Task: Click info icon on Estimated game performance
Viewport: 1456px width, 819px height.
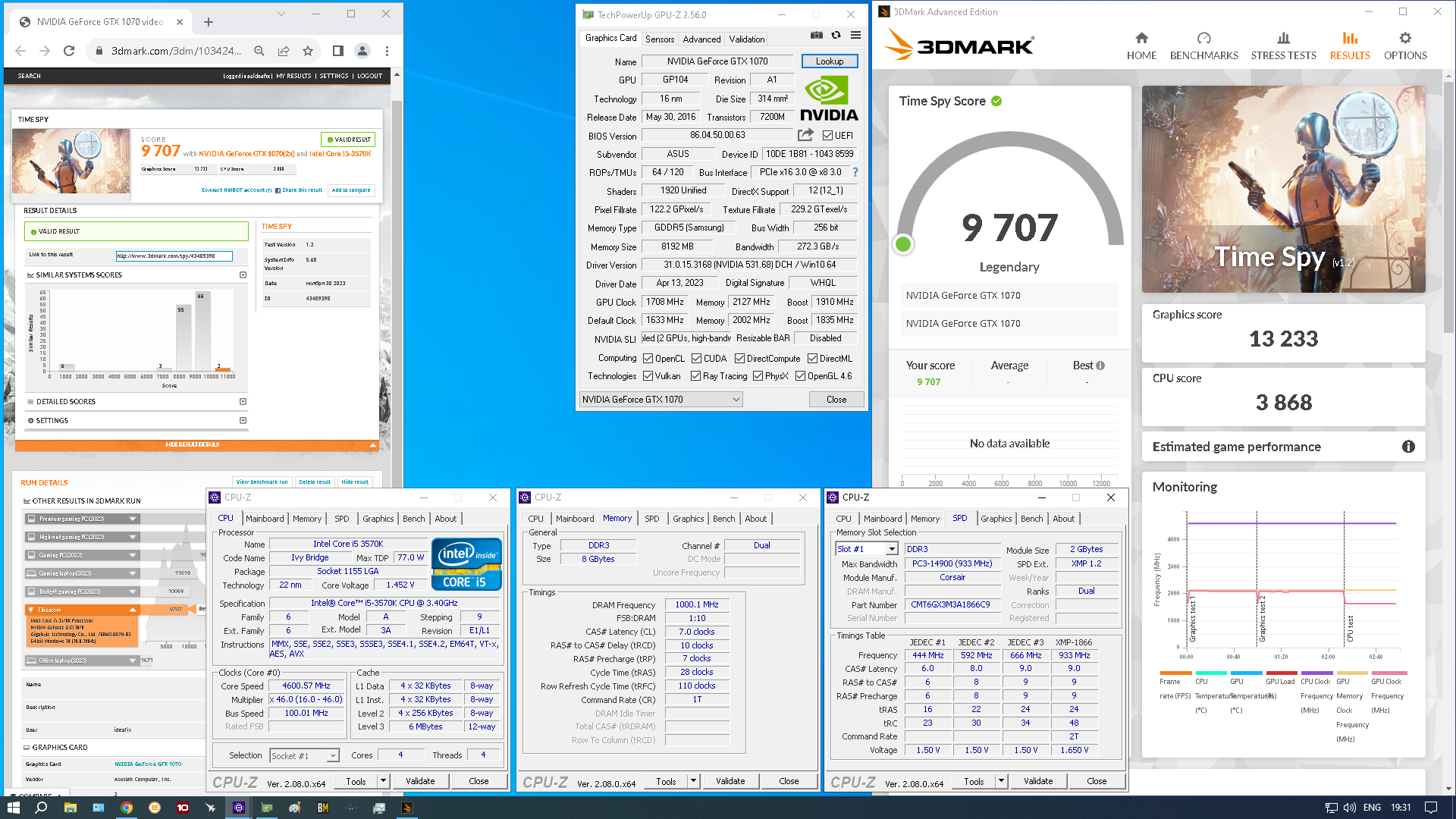Action: (1408, 447)
